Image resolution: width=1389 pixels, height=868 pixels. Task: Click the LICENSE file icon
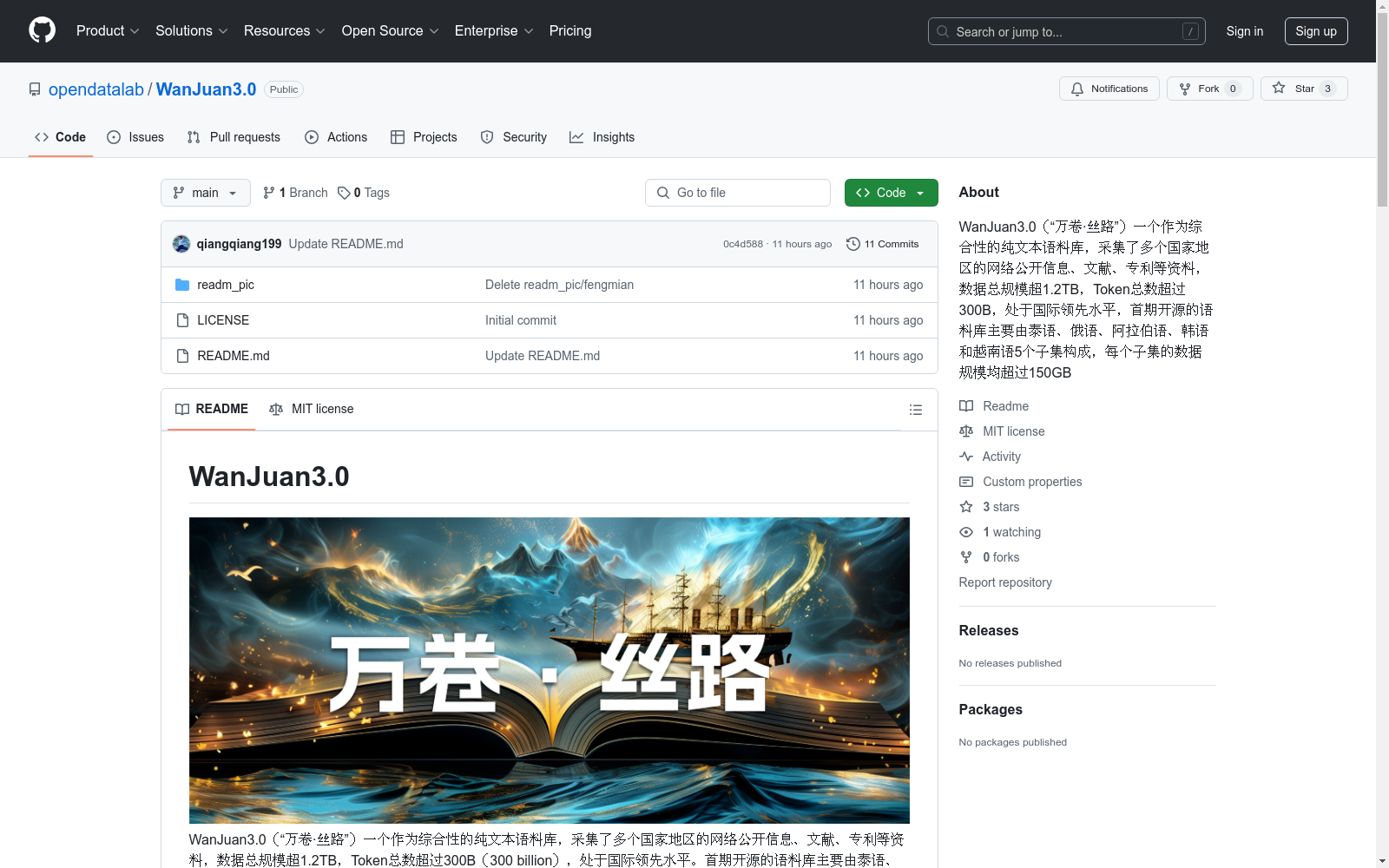182,320
